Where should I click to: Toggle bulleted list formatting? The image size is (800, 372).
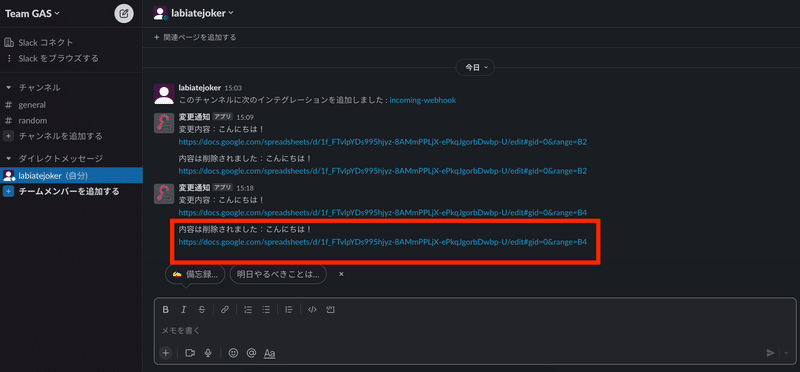[x=266, y=309]
